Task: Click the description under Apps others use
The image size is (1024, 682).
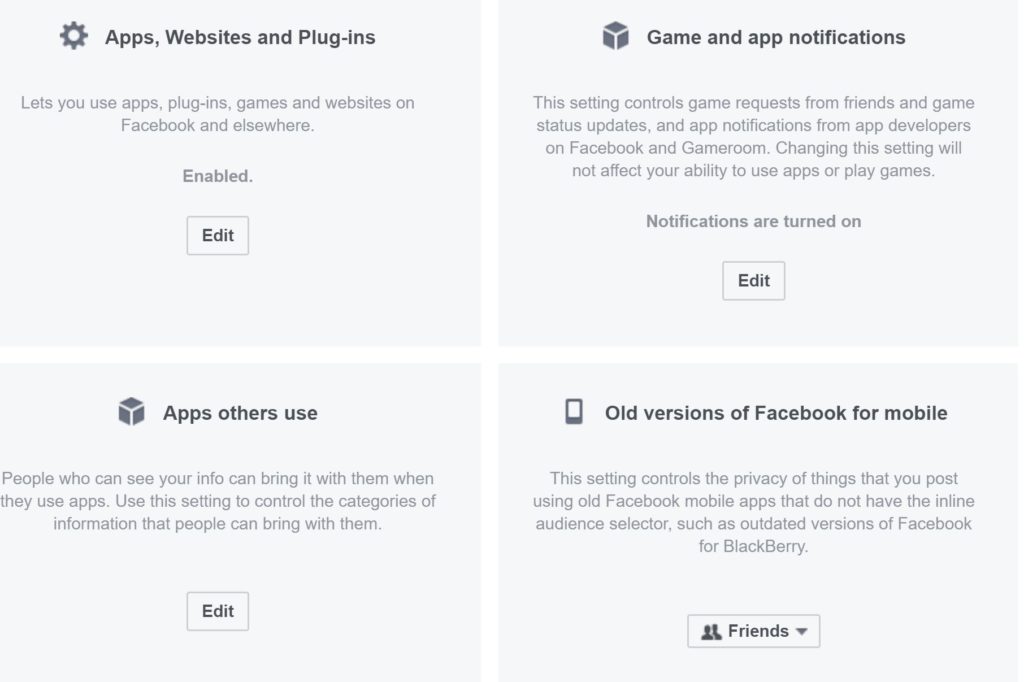Action: click(x=217, y=501)
